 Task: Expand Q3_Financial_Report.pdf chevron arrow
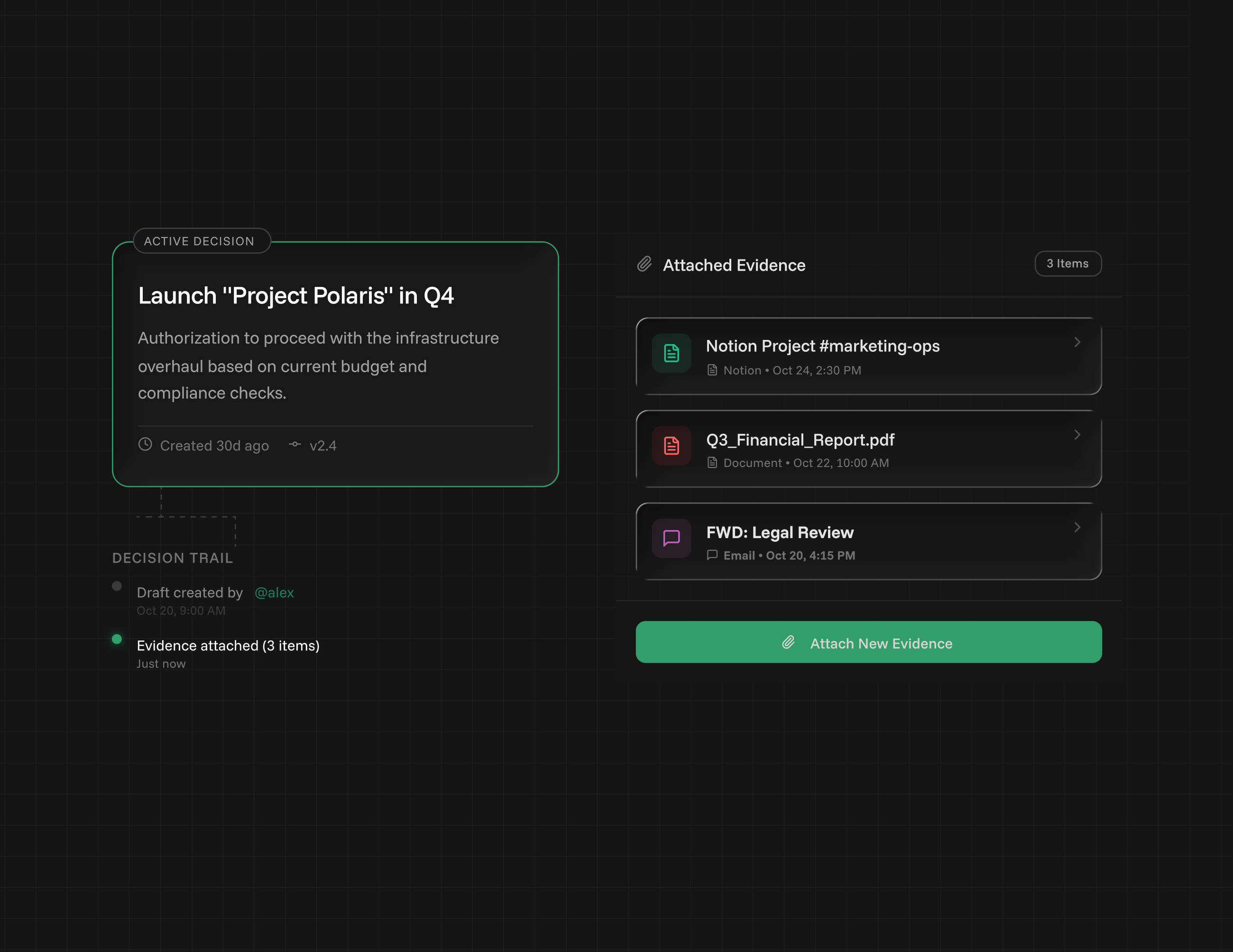coord(1077,435)
